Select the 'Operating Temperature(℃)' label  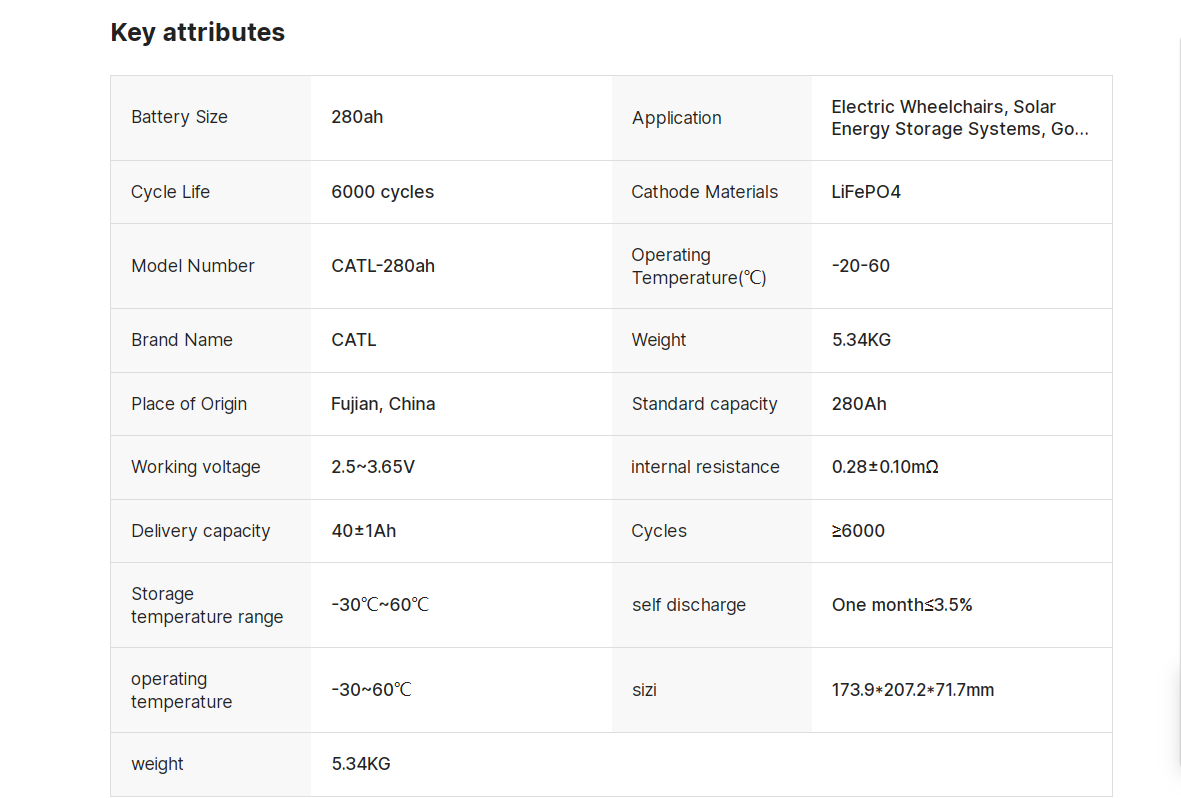pos(699,266)
